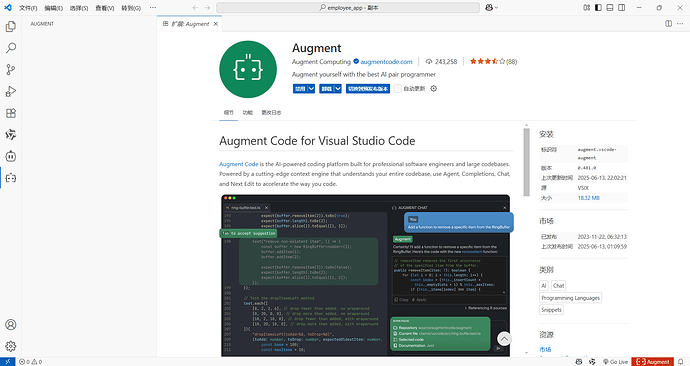Click the switch to pre-release version button
The image size is (690, 366).
pyautogui.click(x=368, y=88)
